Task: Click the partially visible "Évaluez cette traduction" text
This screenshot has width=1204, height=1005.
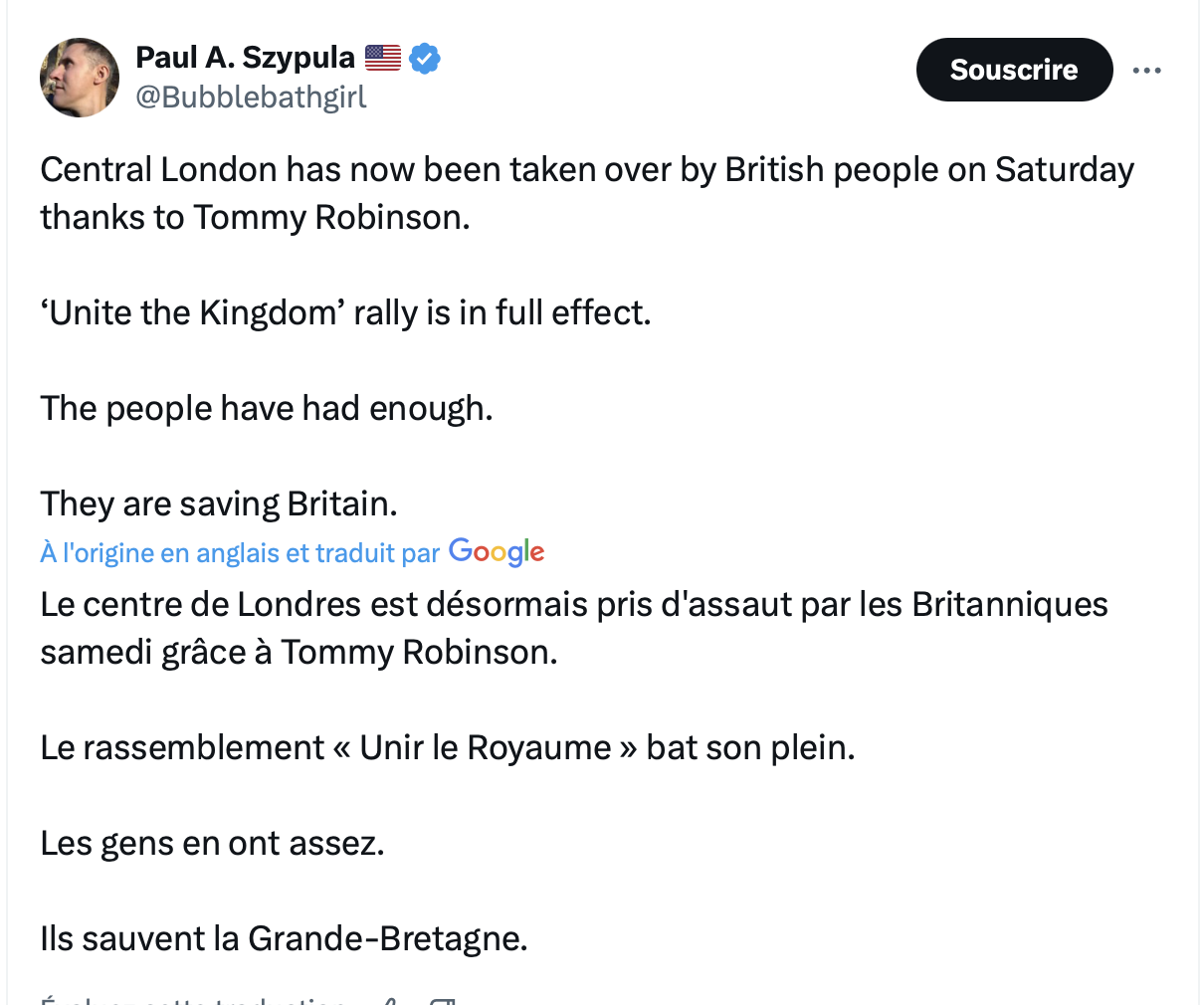Action: click(x=193, y=999)
